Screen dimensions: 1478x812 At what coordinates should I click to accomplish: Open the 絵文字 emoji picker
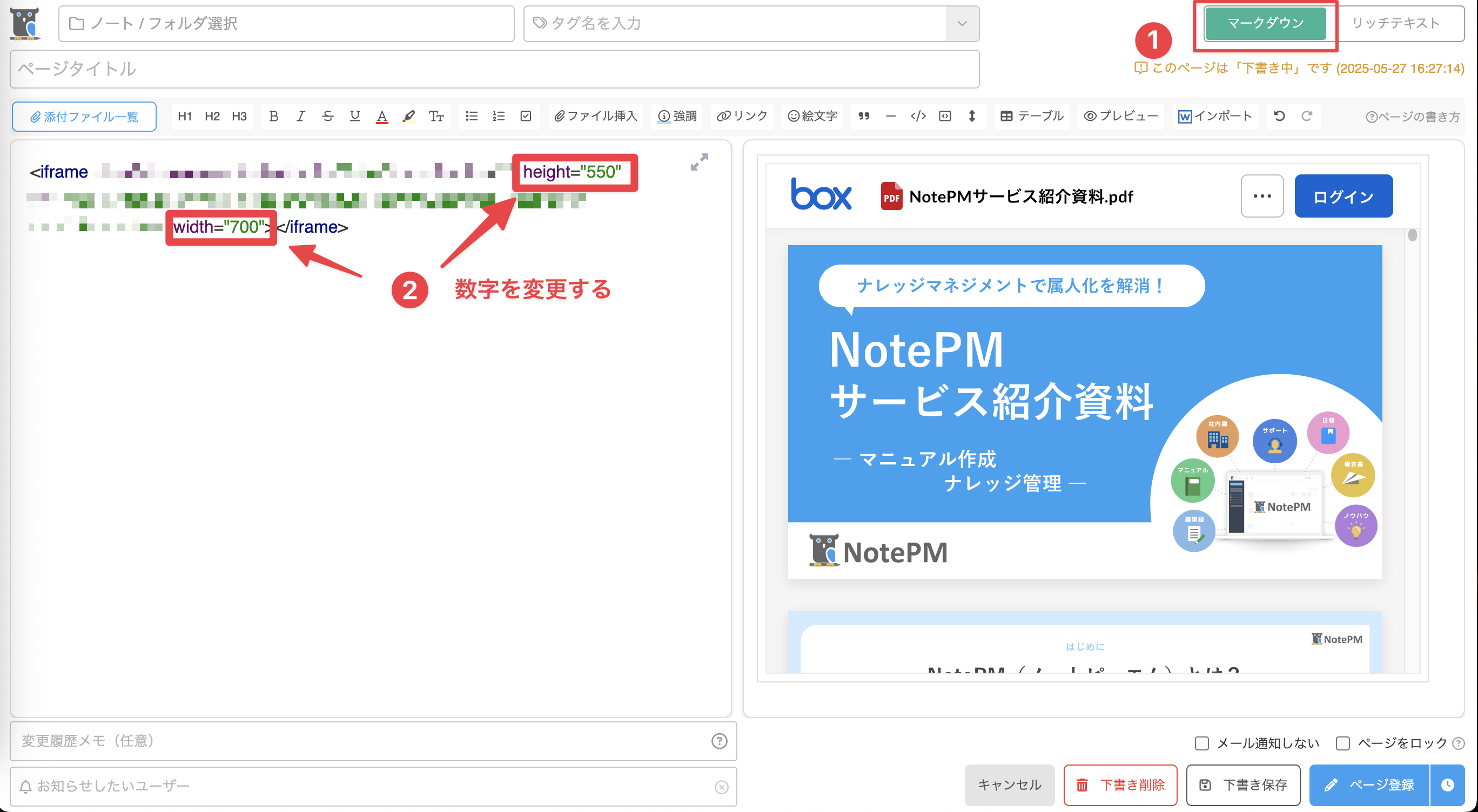(812, 117)
